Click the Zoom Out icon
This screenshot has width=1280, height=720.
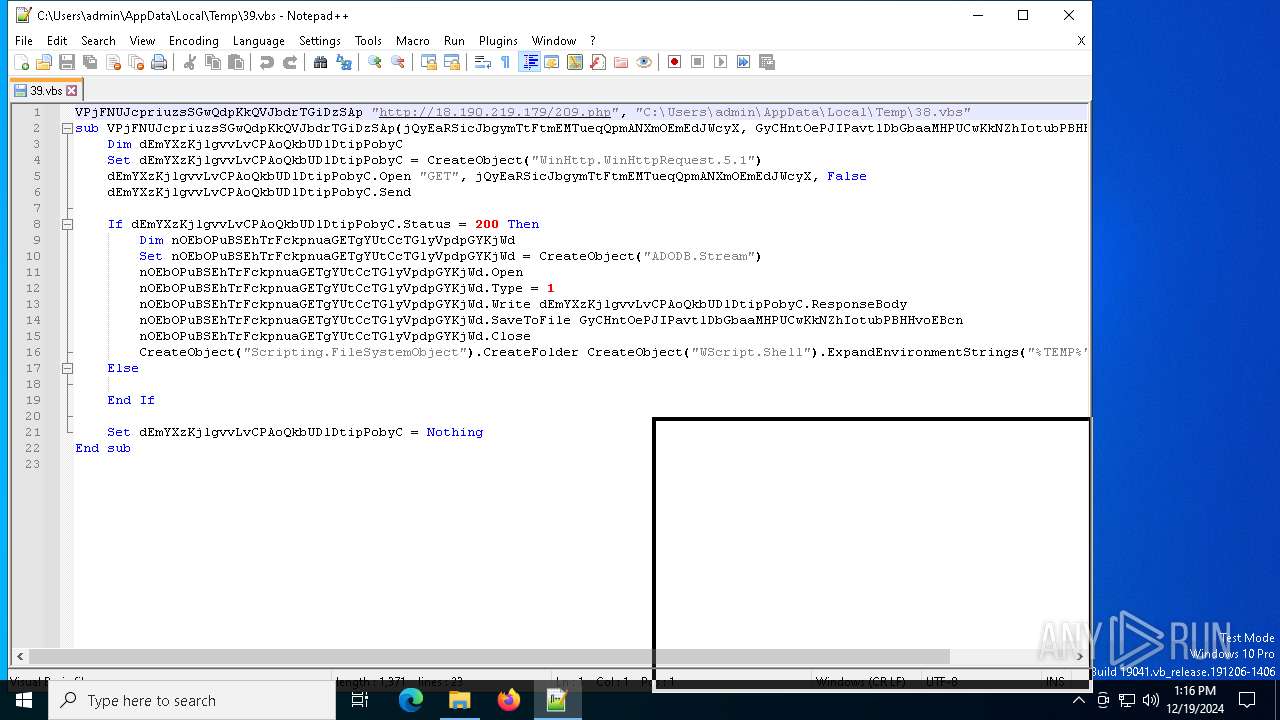[397, 62]
